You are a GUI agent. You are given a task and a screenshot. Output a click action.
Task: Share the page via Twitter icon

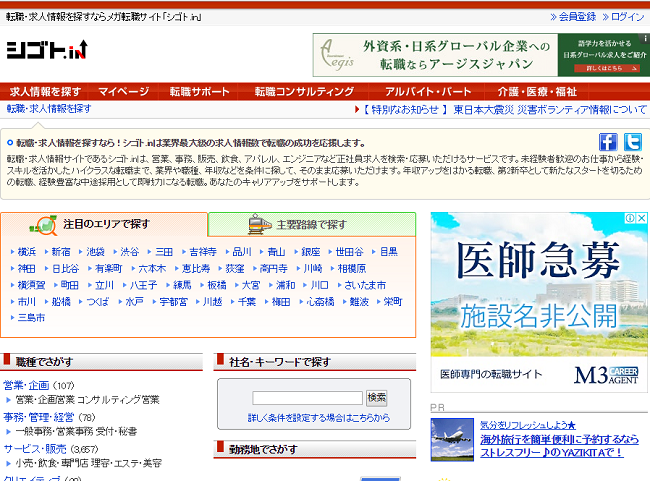pyautogui.click(x=633, y=142)
